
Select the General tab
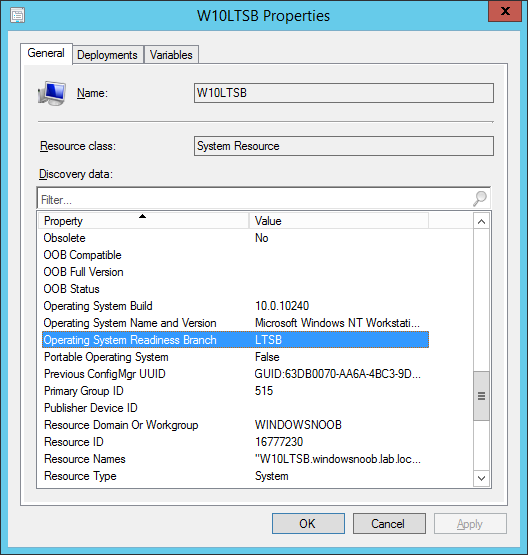46,53
